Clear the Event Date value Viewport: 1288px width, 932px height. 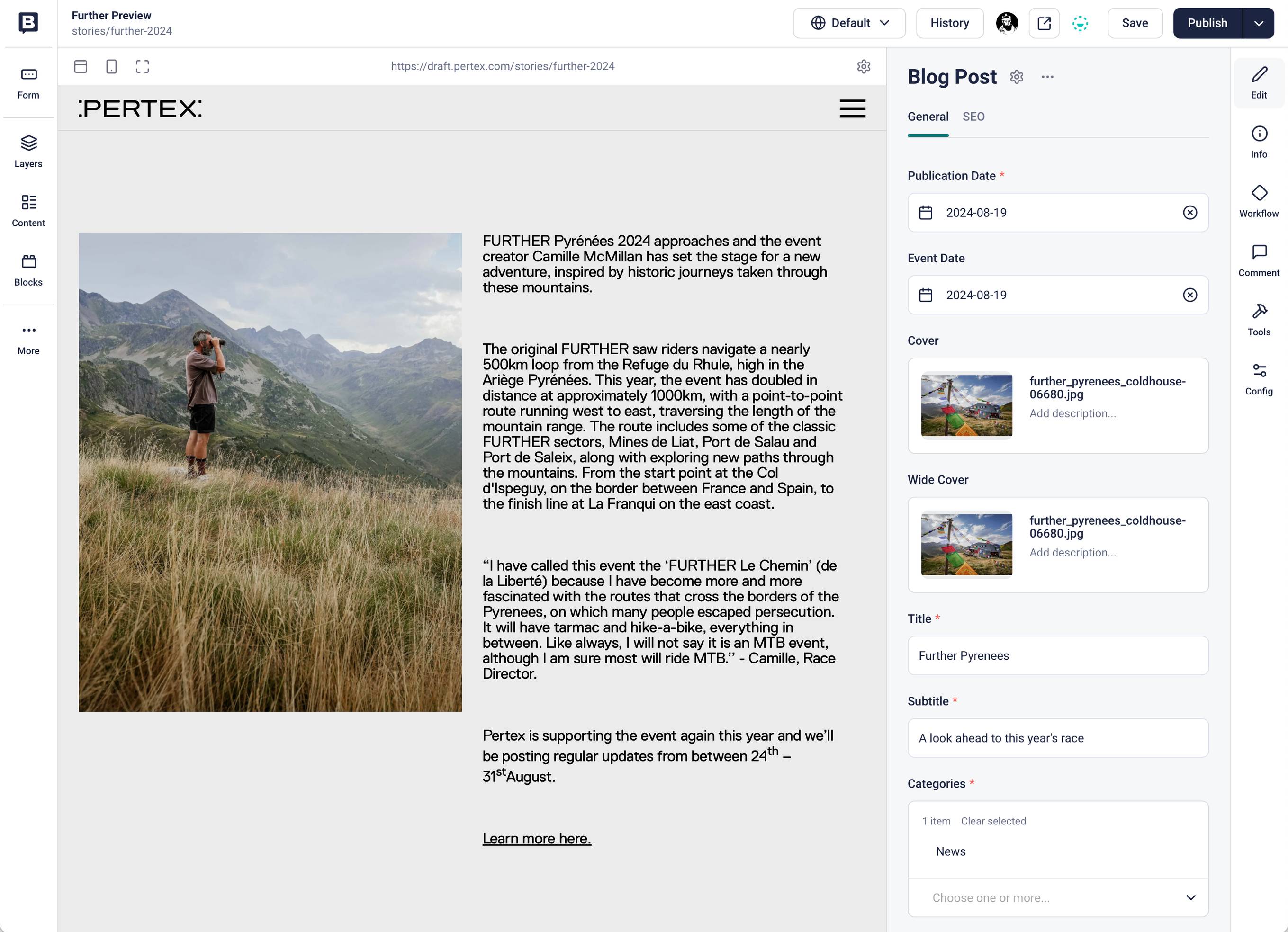[1190, 295]
